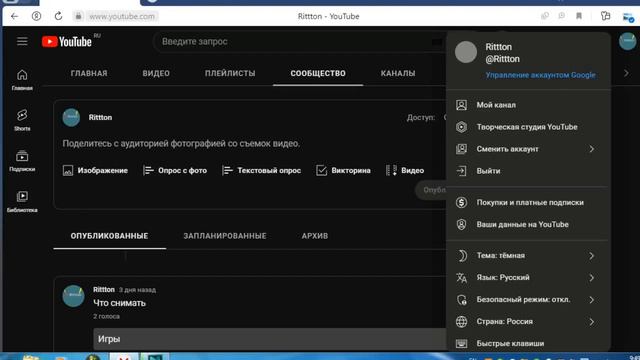Show more channel tabs with the arrow
The image size is (640, 360).
coord(626,73)
